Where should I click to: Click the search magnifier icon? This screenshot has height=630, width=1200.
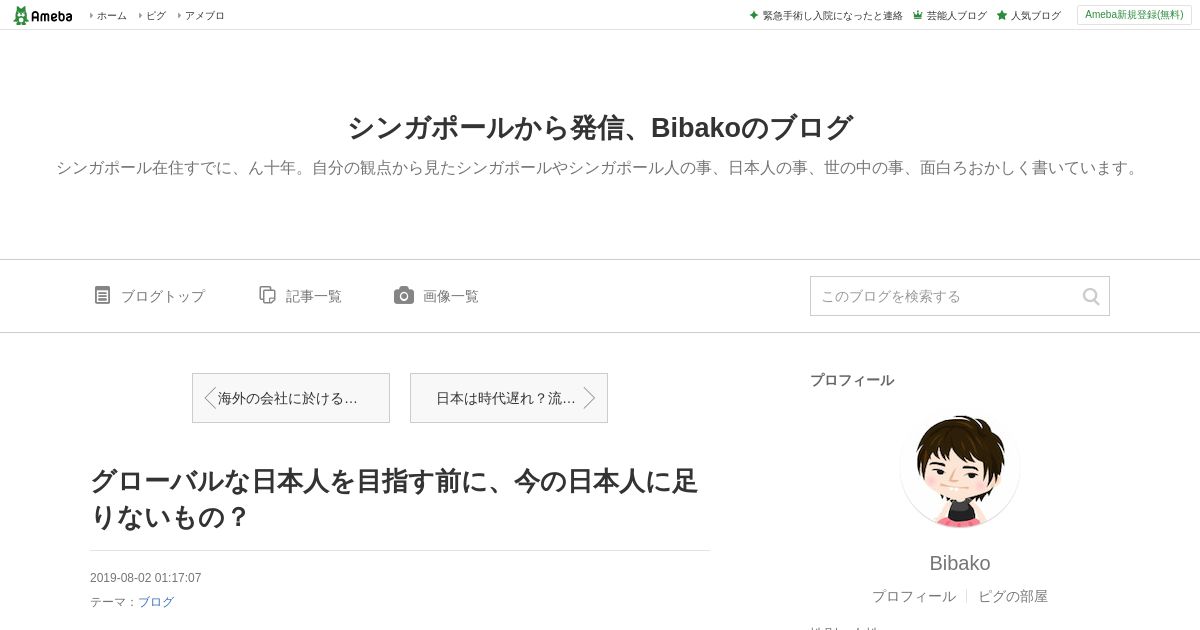pyautogui.click(x=1091, y=296)
